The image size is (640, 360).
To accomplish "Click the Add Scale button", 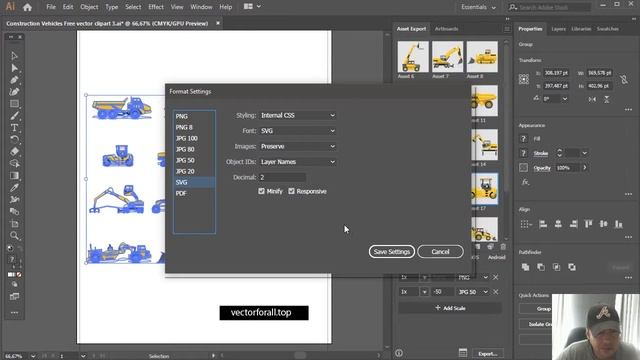I will (x=450, y=308).
